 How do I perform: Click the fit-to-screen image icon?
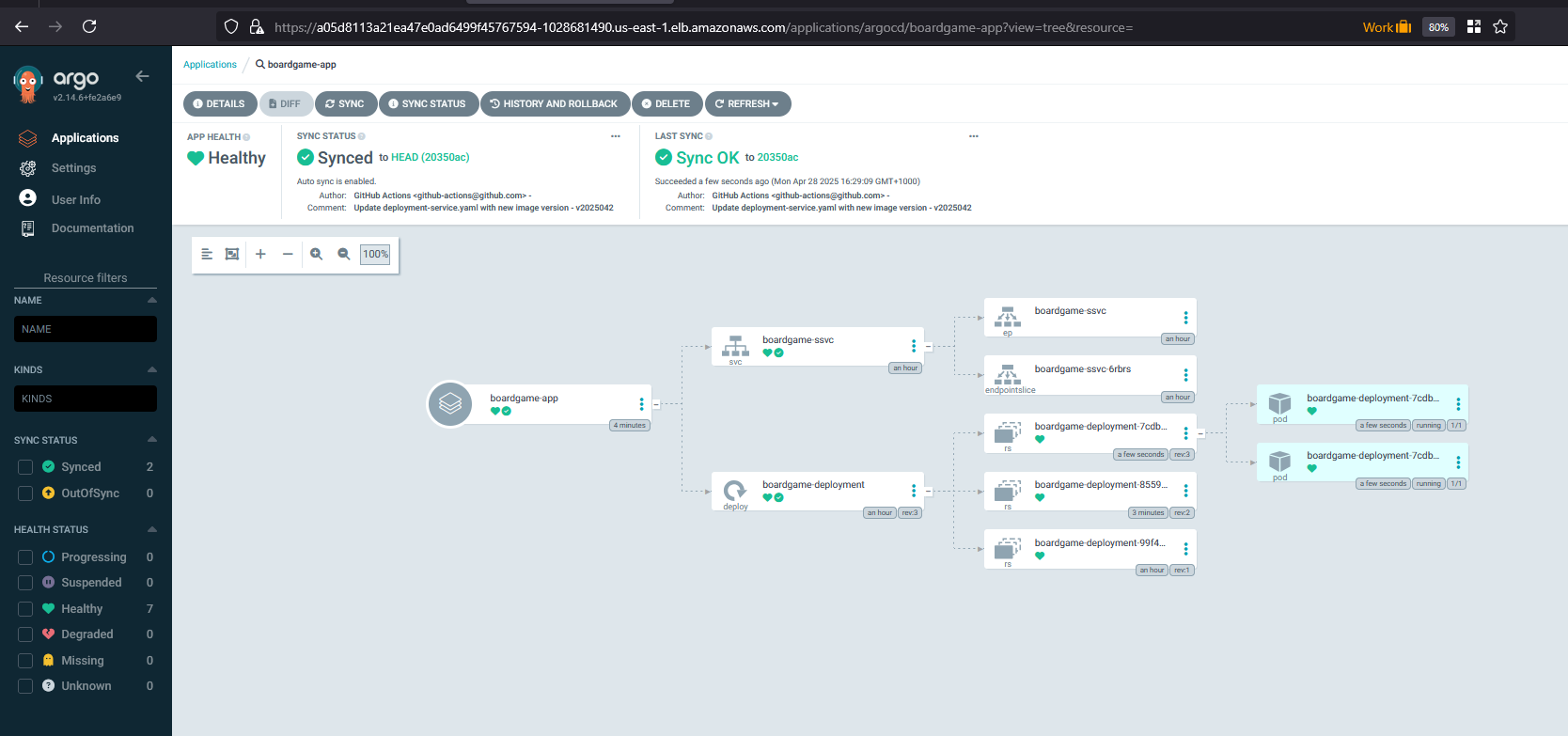point(232,254)
